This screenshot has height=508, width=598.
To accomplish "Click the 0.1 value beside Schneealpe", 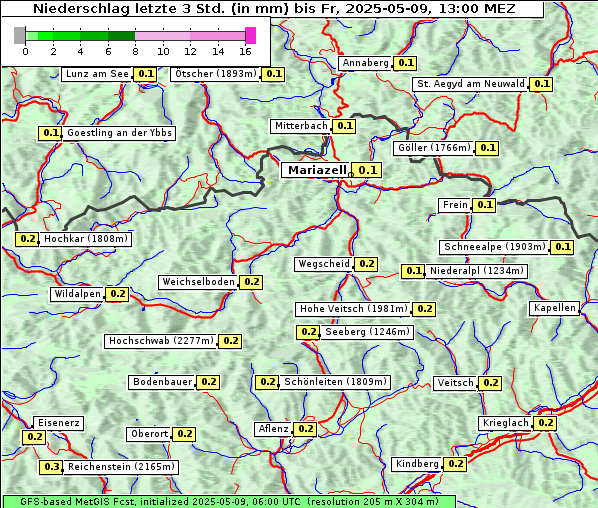I will tap(563, 247).
